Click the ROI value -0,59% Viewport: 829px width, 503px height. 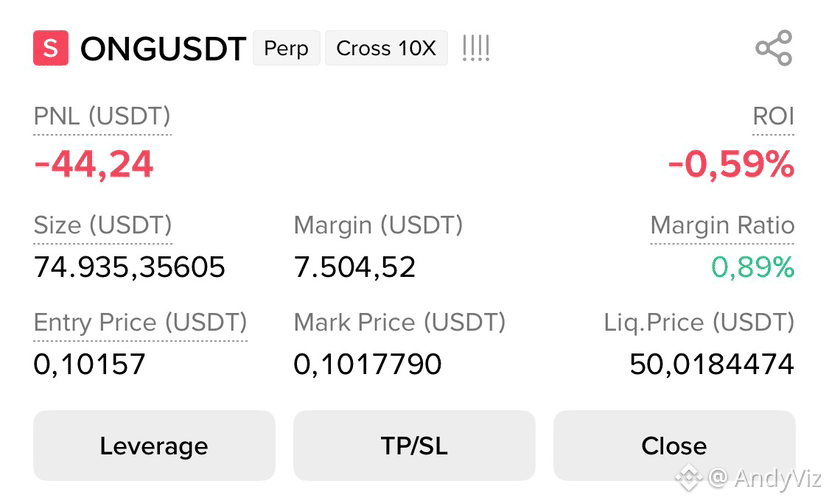(731, 164)
